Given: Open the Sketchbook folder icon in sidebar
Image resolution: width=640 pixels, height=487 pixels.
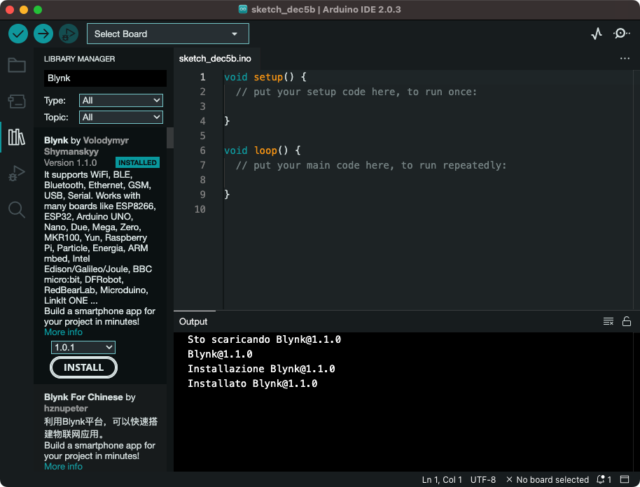Looking at the screenshot, I should 16,66.
